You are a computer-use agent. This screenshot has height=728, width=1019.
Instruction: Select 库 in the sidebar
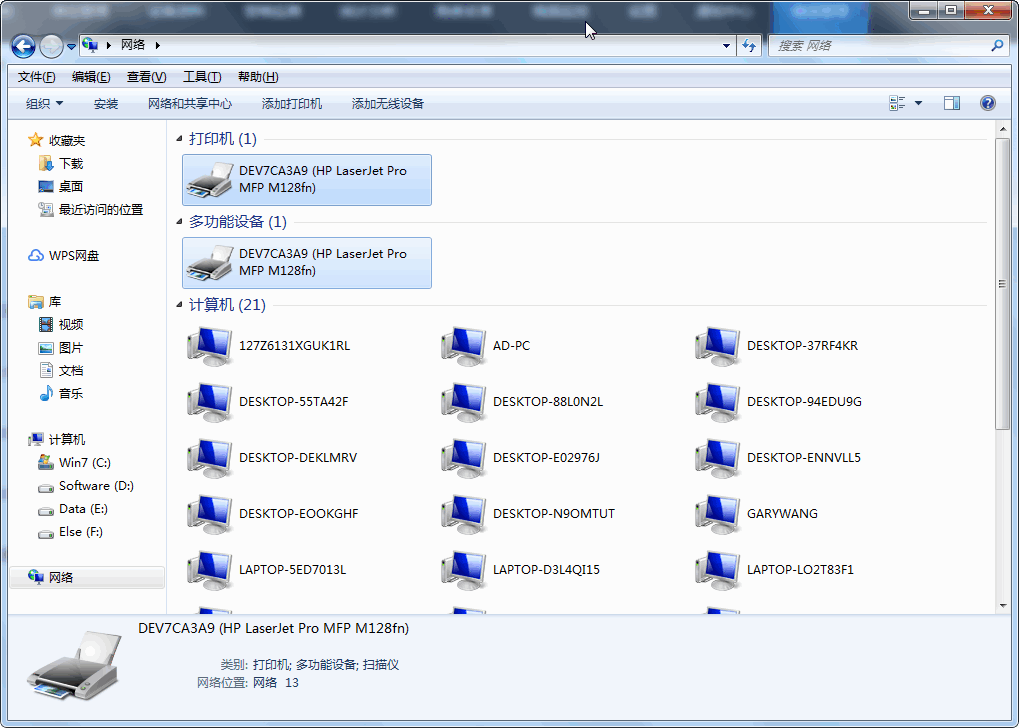[44, 302]
